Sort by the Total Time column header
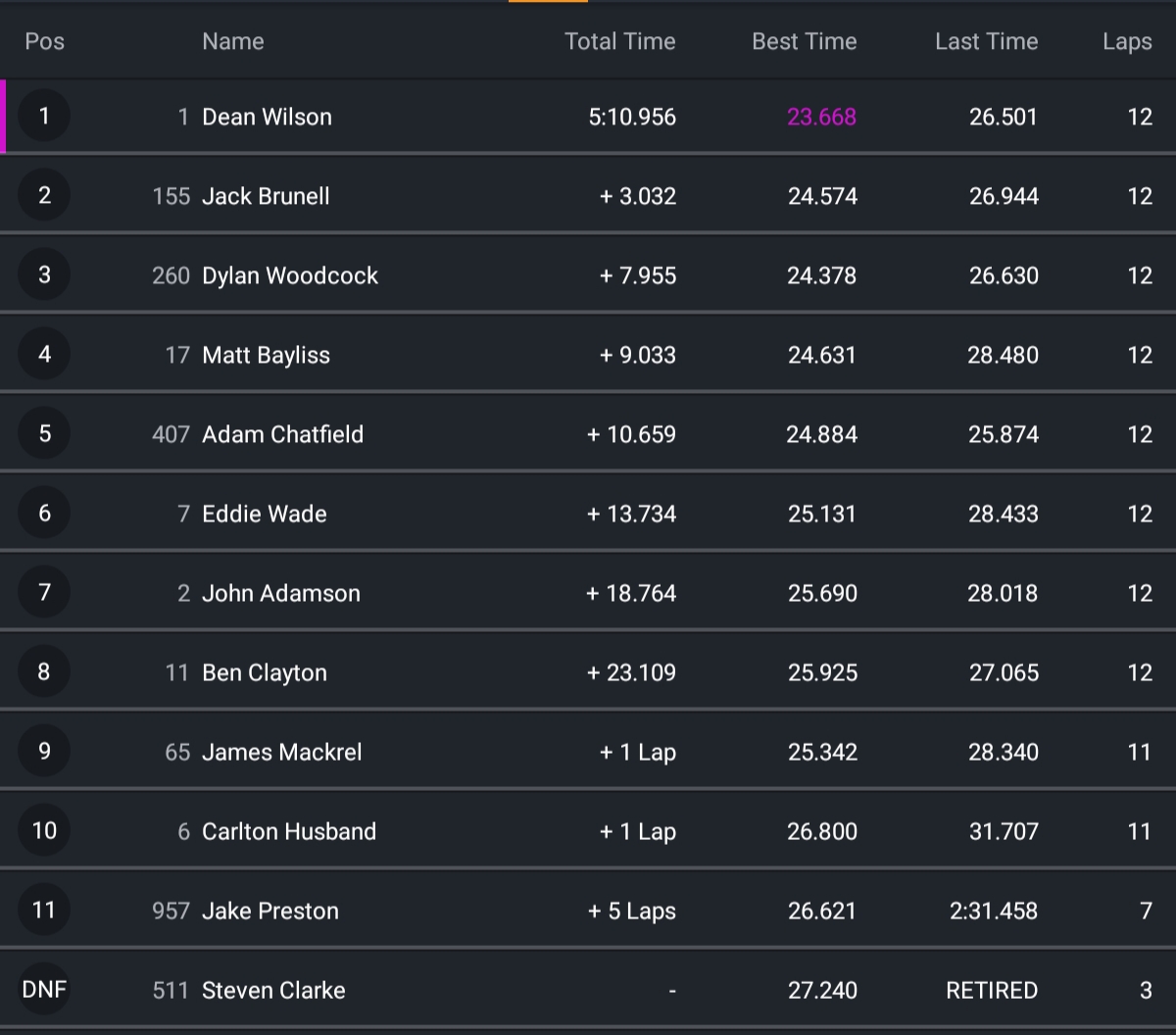 point(619,41)
